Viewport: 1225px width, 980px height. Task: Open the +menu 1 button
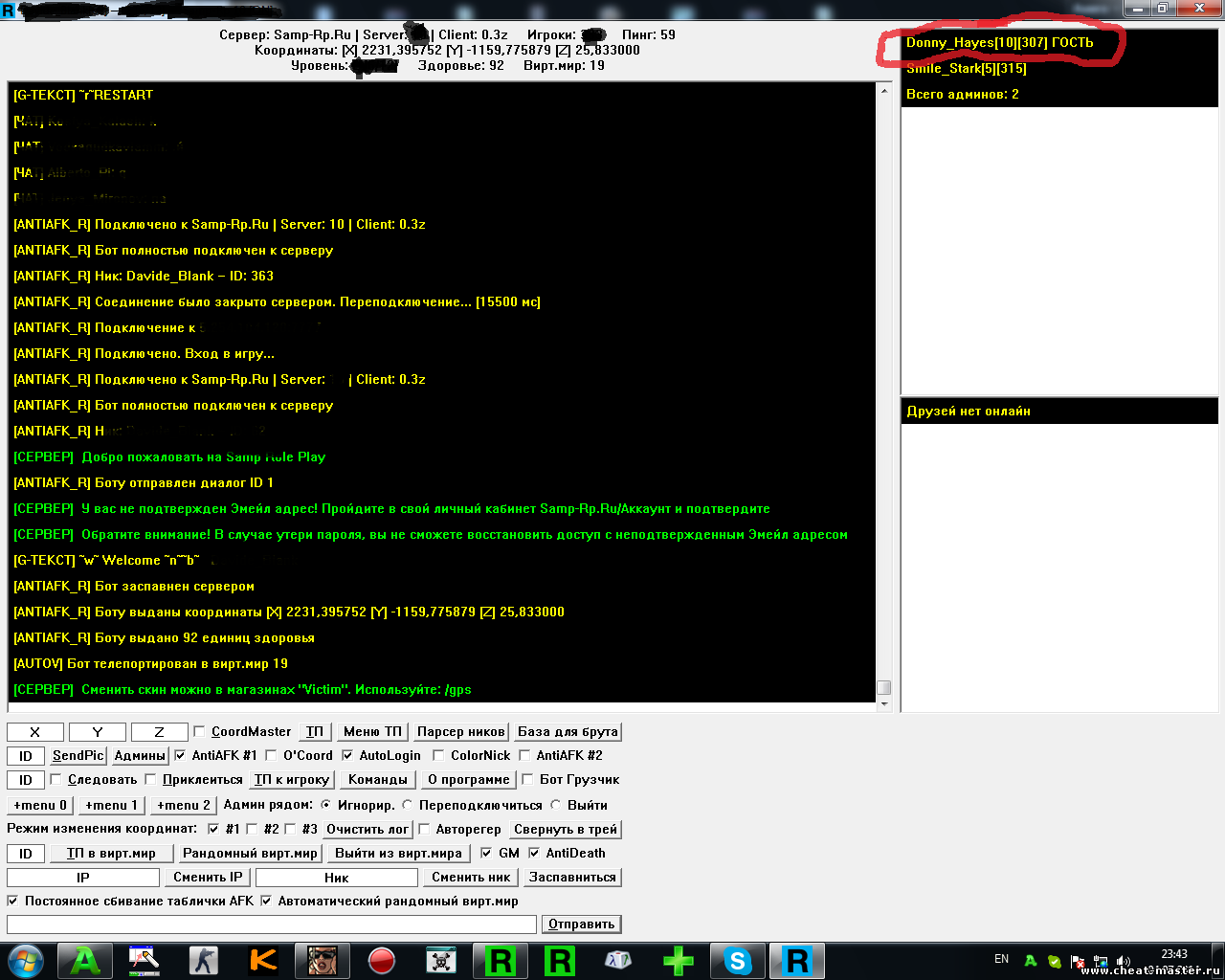coord(111,806)
